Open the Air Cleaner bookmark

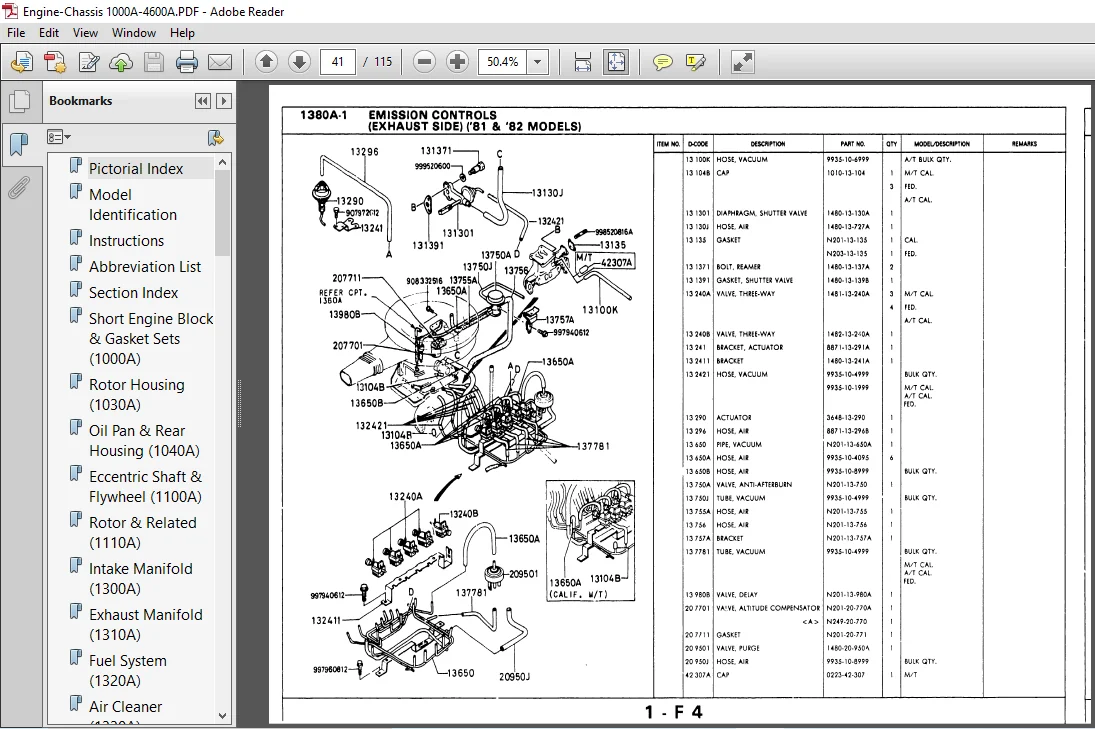(x=125, y=707)
